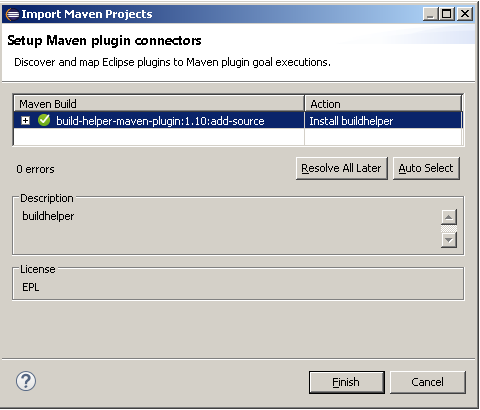The height and width of the screenshot is (410, 480).
Task: Click the green checkmark status icon
Action: pos(44,120)
